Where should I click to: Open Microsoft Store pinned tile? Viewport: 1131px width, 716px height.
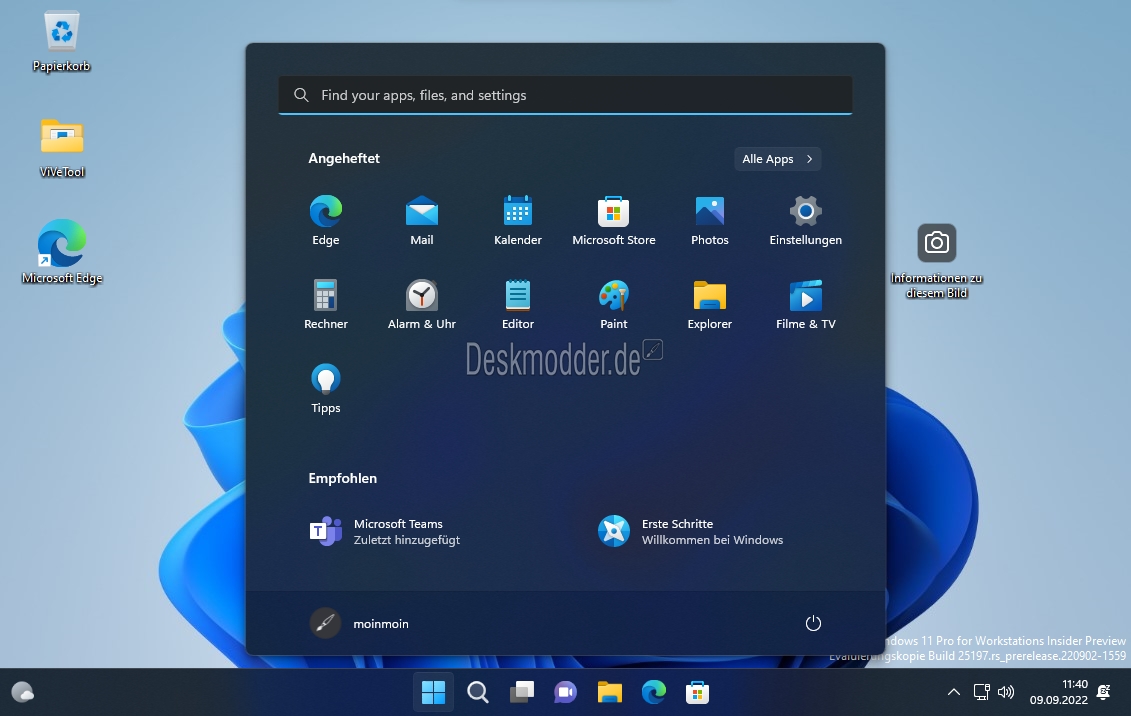tap(613, 221)
